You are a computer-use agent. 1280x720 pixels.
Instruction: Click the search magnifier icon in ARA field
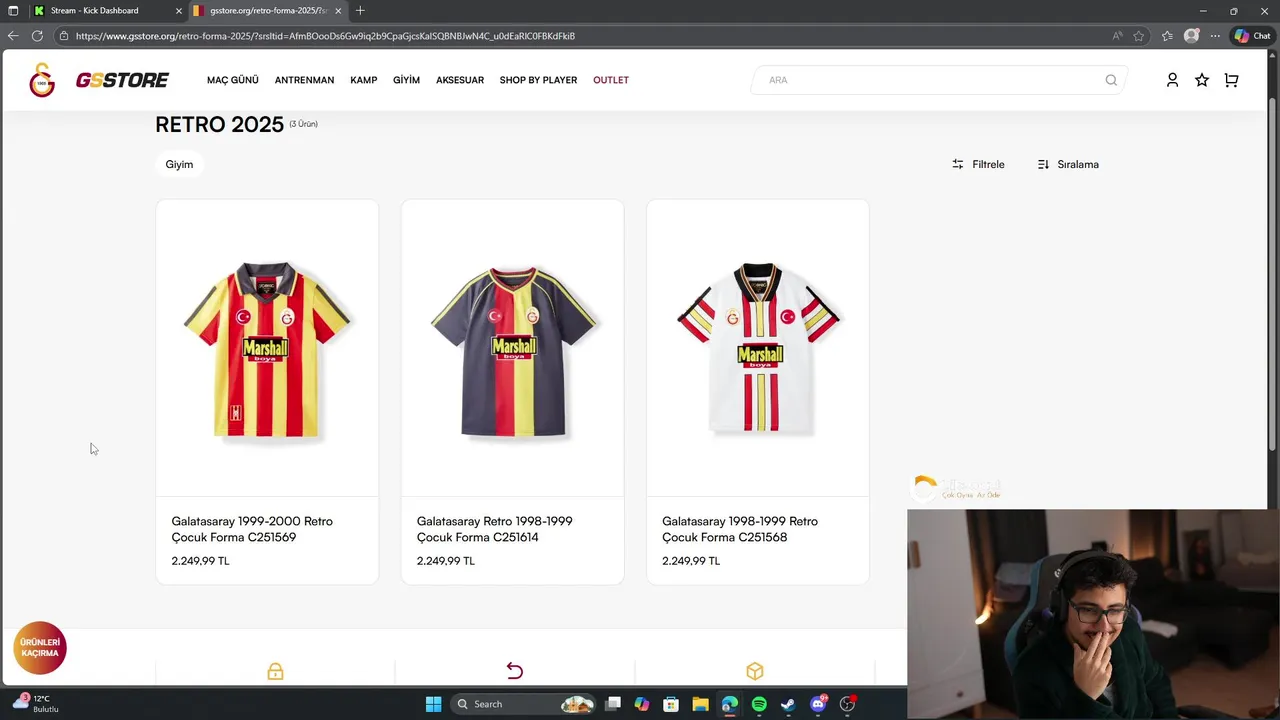click(1111, 80)
